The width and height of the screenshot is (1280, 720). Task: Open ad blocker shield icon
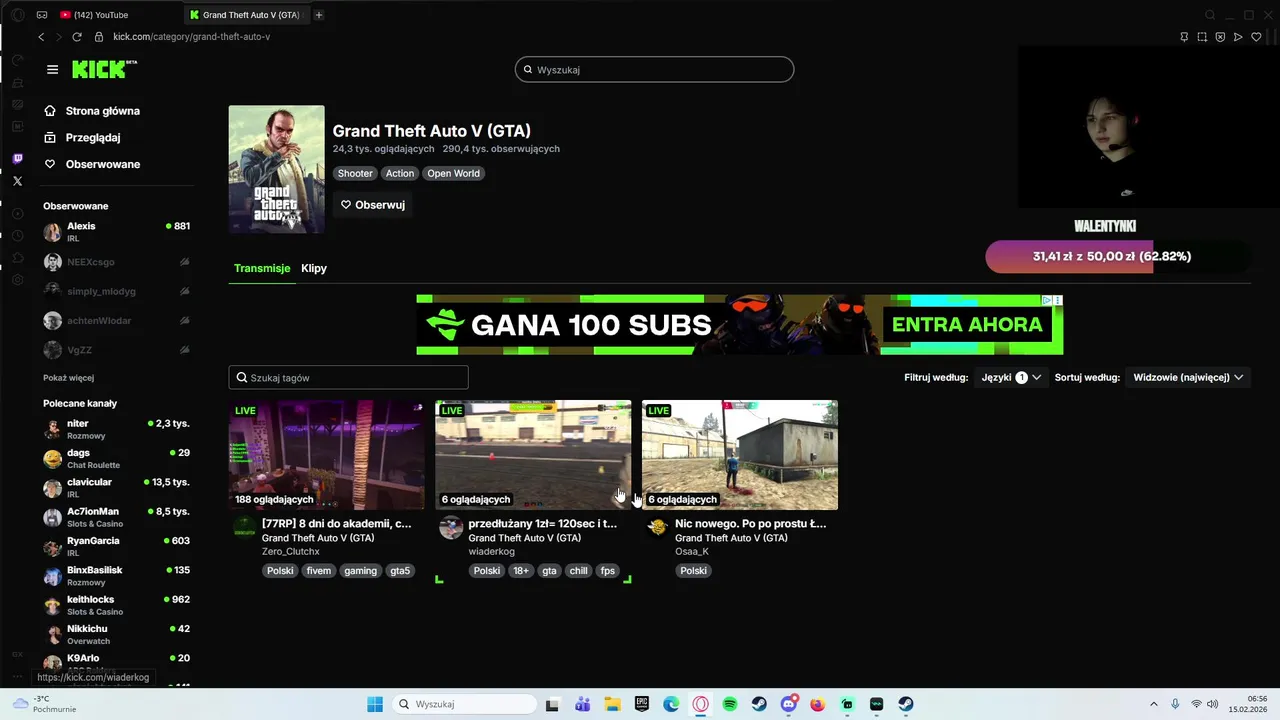click(x=1220, y=37)
